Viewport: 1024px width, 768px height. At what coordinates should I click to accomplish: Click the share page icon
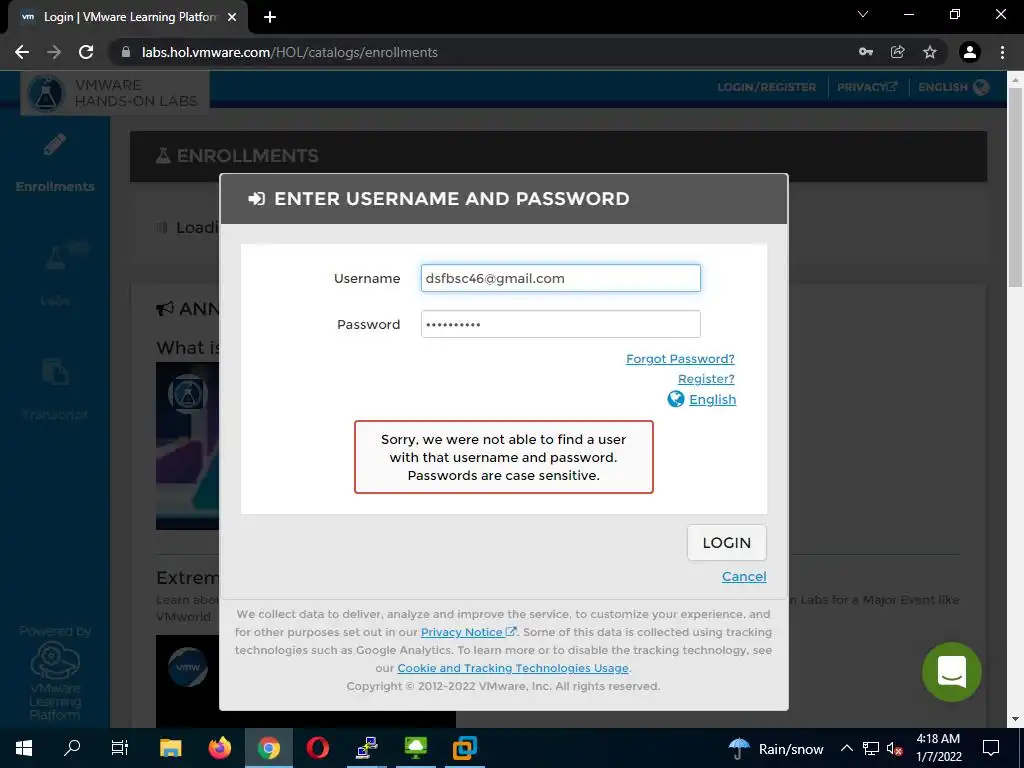pyautogui.click(x=898, y=52)
